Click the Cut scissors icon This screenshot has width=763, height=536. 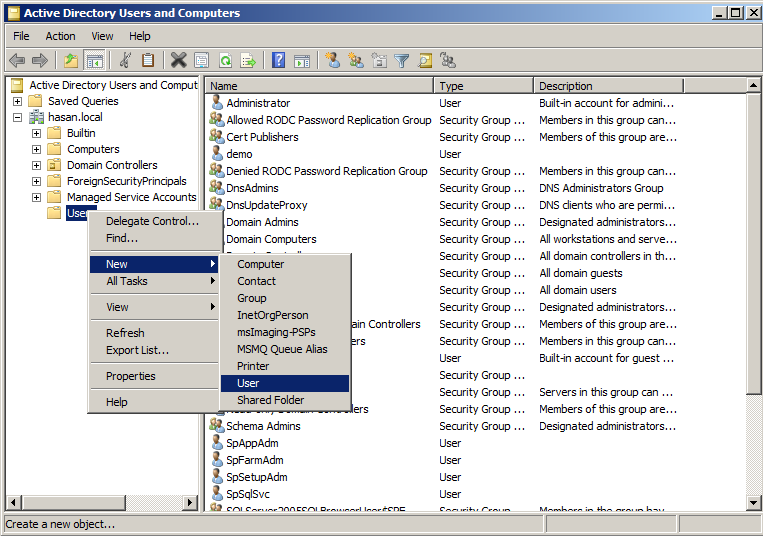(x=126, y=60)
